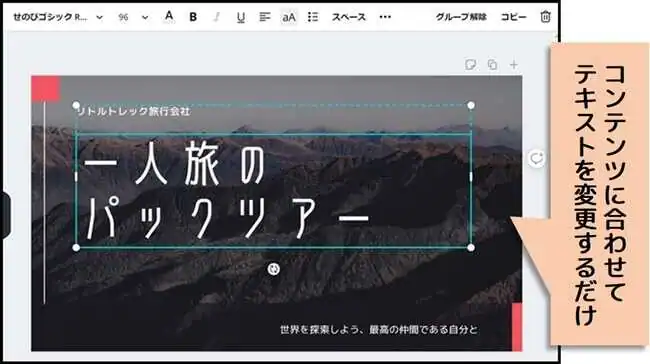Viewport: 650px width, 364px height.
Task: Click the bottom-left resize handle of selection
Action: (76, 248)
